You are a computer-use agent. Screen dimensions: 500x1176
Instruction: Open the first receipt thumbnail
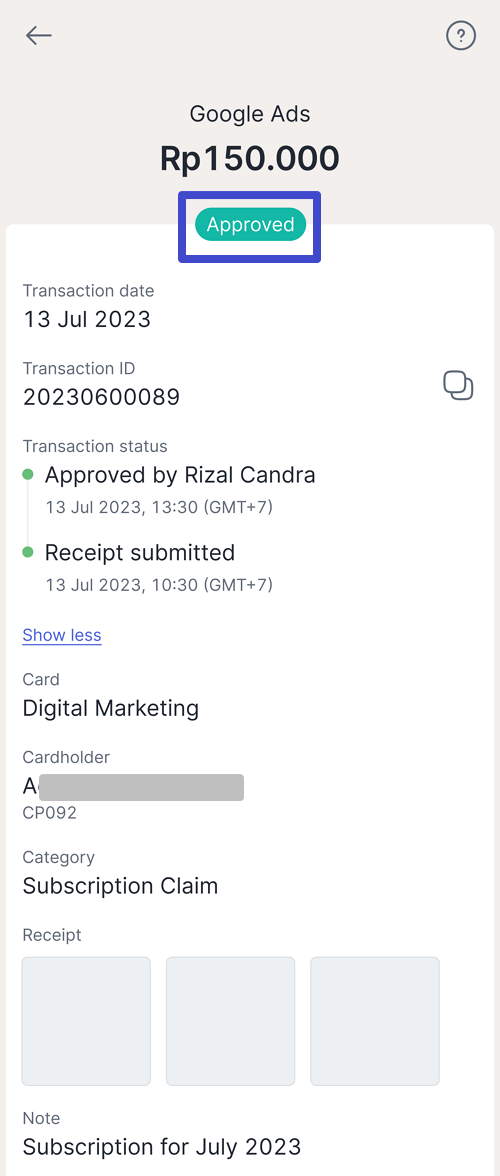pyautogui.click(x=86, y=1021)
